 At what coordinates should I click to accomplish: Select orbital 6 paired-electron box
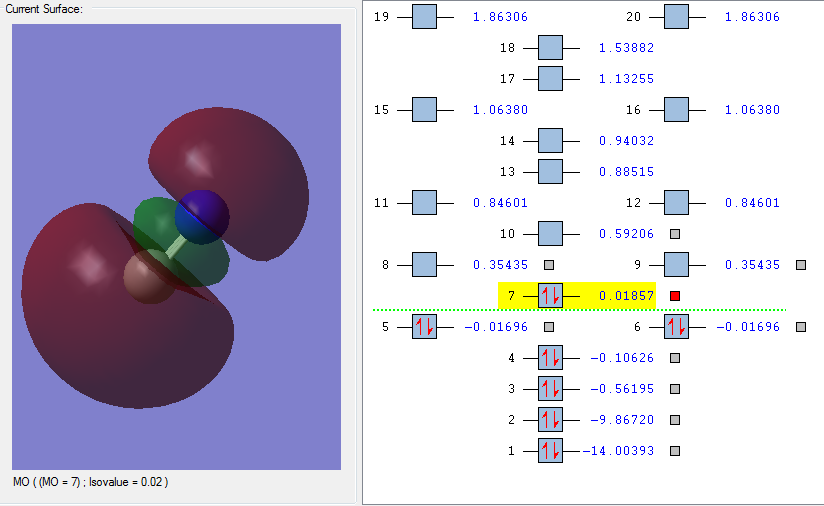click(x=676, y=327)
